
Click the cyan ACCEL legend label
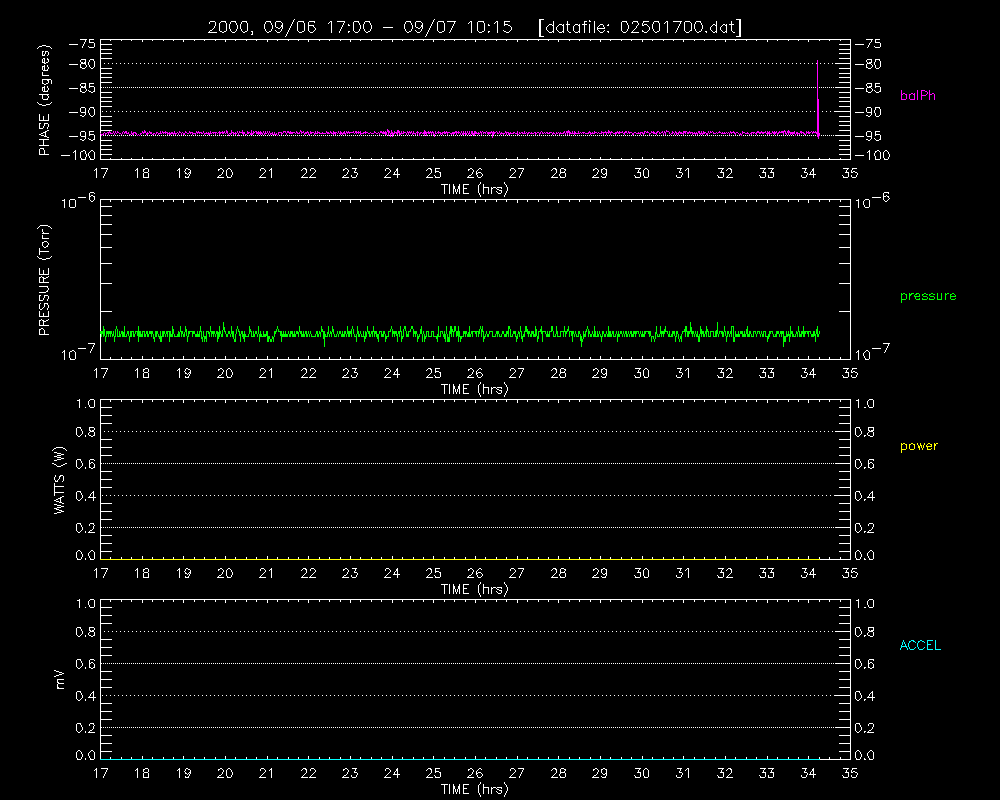[x=920, y=646]
